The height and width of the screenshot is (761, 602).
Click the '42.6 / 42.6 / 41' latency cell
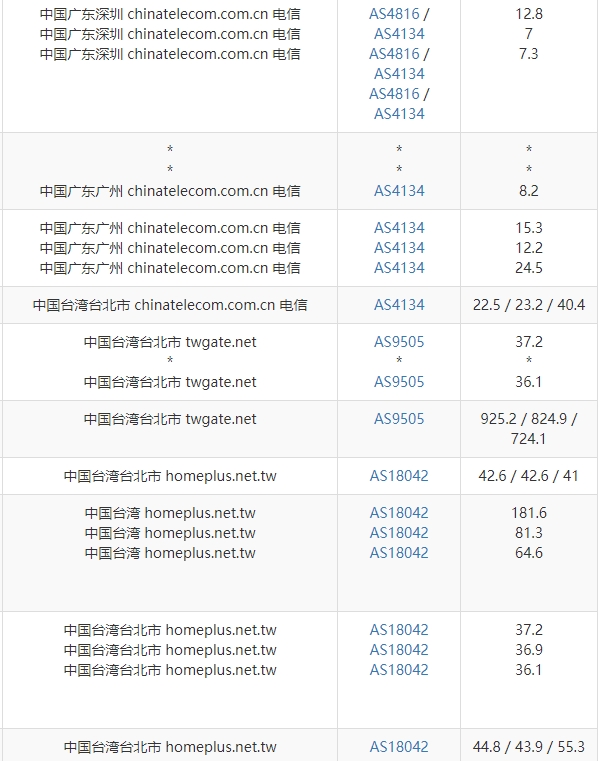529,476
